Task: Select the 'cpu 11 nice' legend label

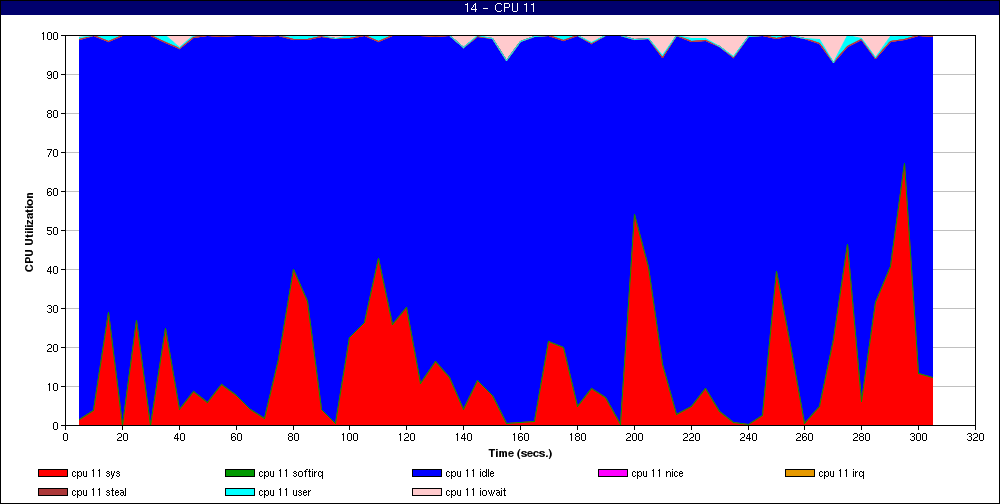Action: pyautogui.click(x=657, y=473)
